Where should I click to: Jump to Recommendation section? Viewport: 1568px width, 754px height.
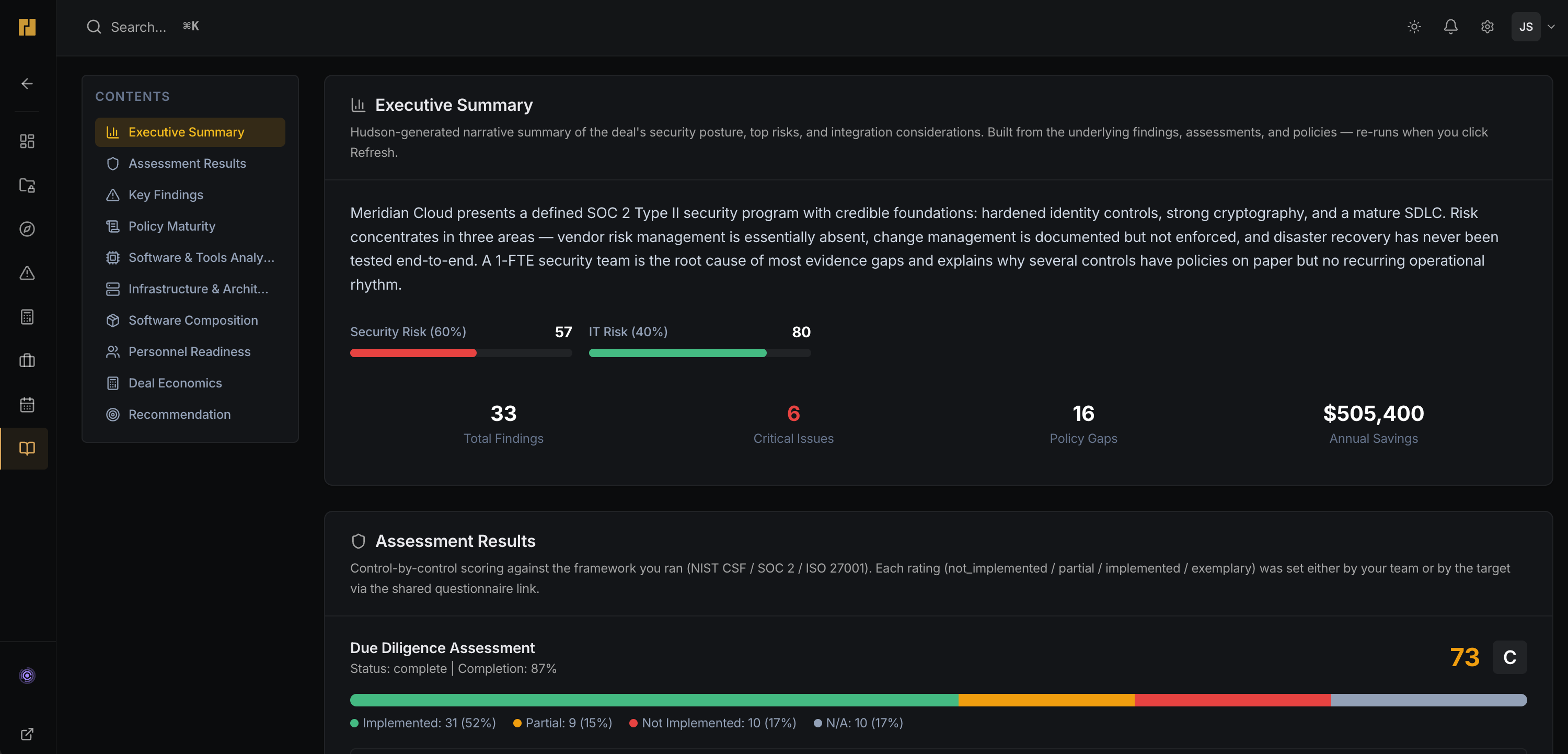(190, 414)
